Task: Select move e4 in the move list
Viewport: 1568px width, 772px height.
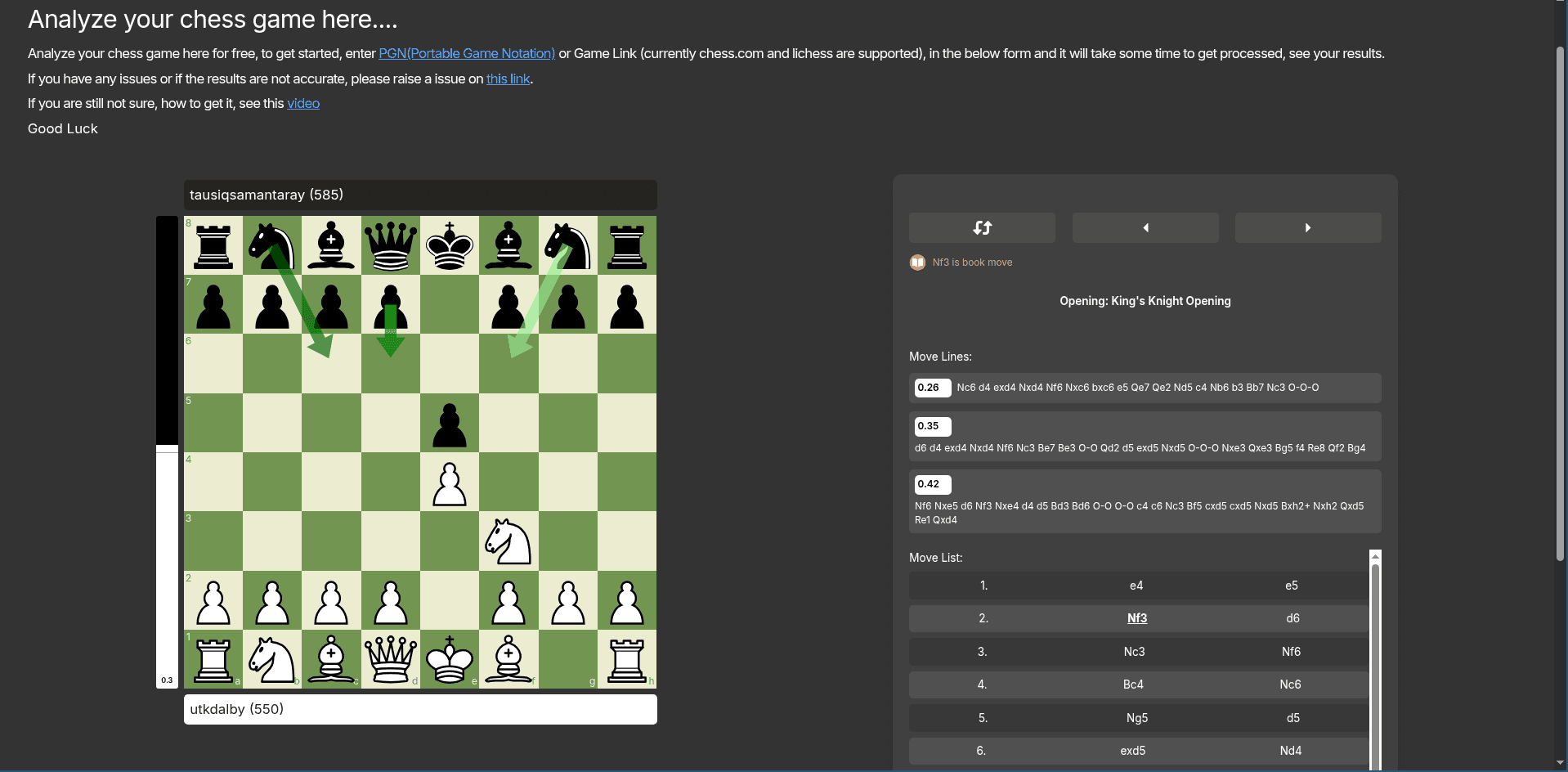Action: 1136,586
